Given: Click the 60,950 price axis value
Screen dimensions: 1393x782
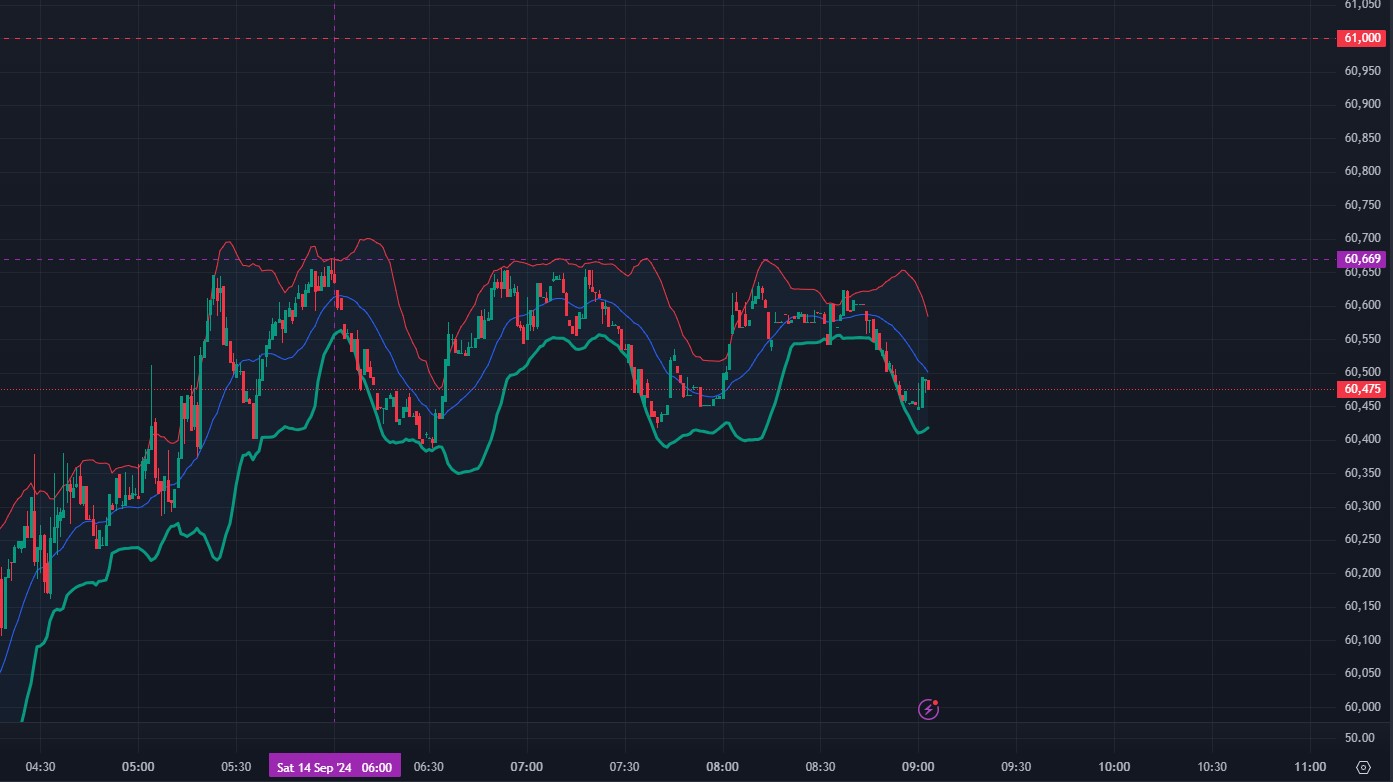Looking at the screenshot, I should tap(1362, 71).
